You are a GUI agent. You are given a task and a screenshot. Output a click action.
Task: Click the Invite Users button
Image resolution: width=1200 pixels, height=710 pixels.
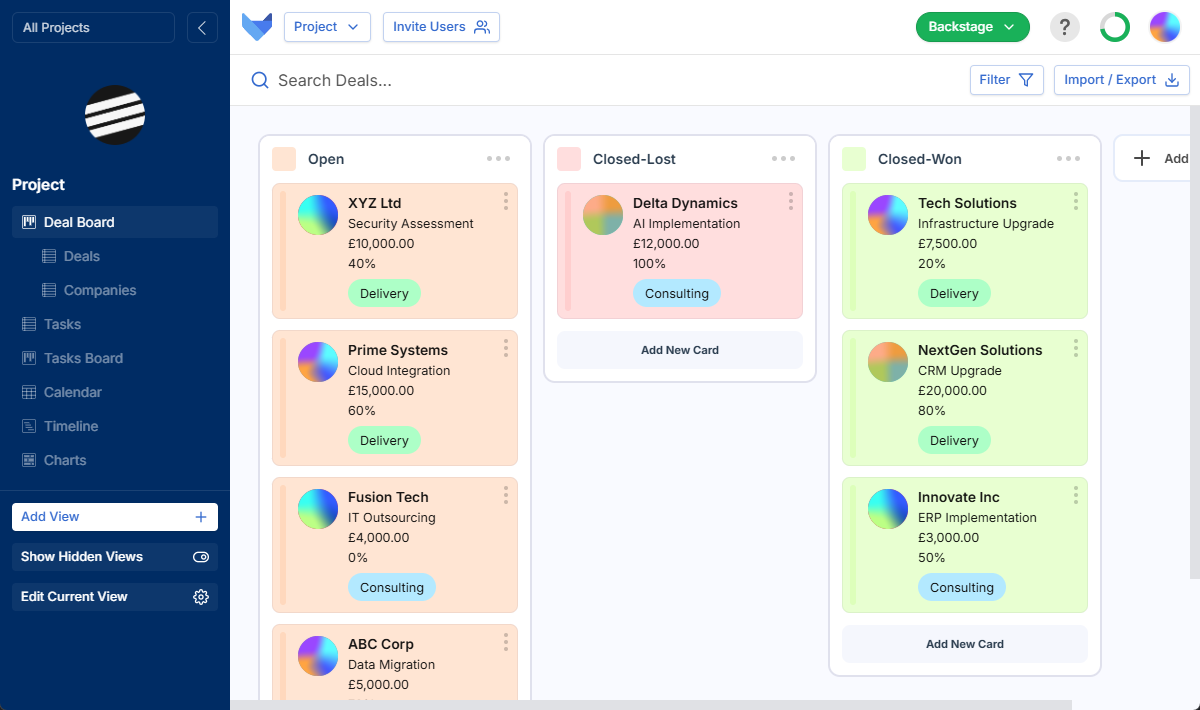(441, 27)
